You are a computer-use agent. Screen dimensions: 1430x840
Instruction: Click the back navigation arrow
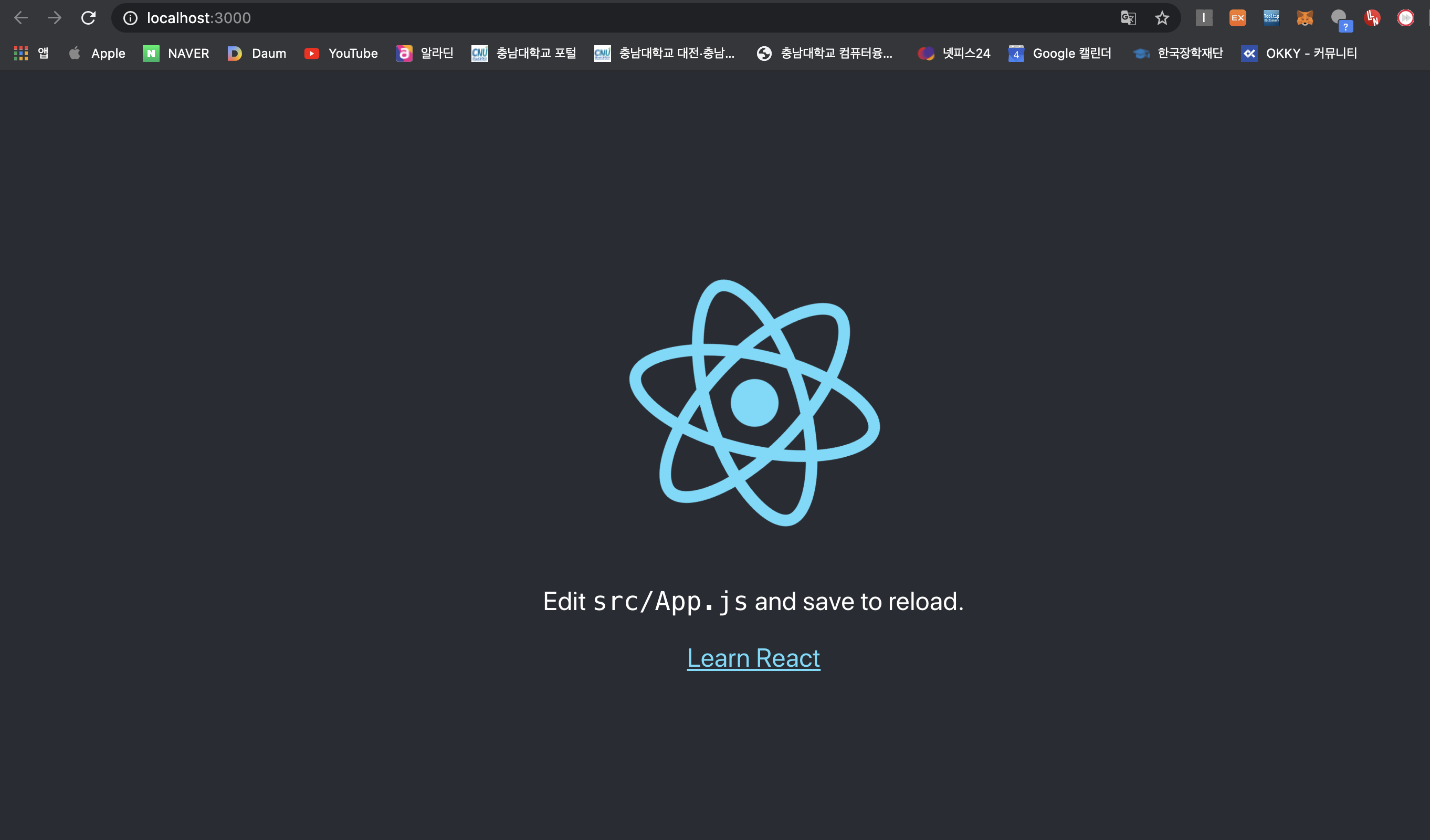[x=21, y=18]
